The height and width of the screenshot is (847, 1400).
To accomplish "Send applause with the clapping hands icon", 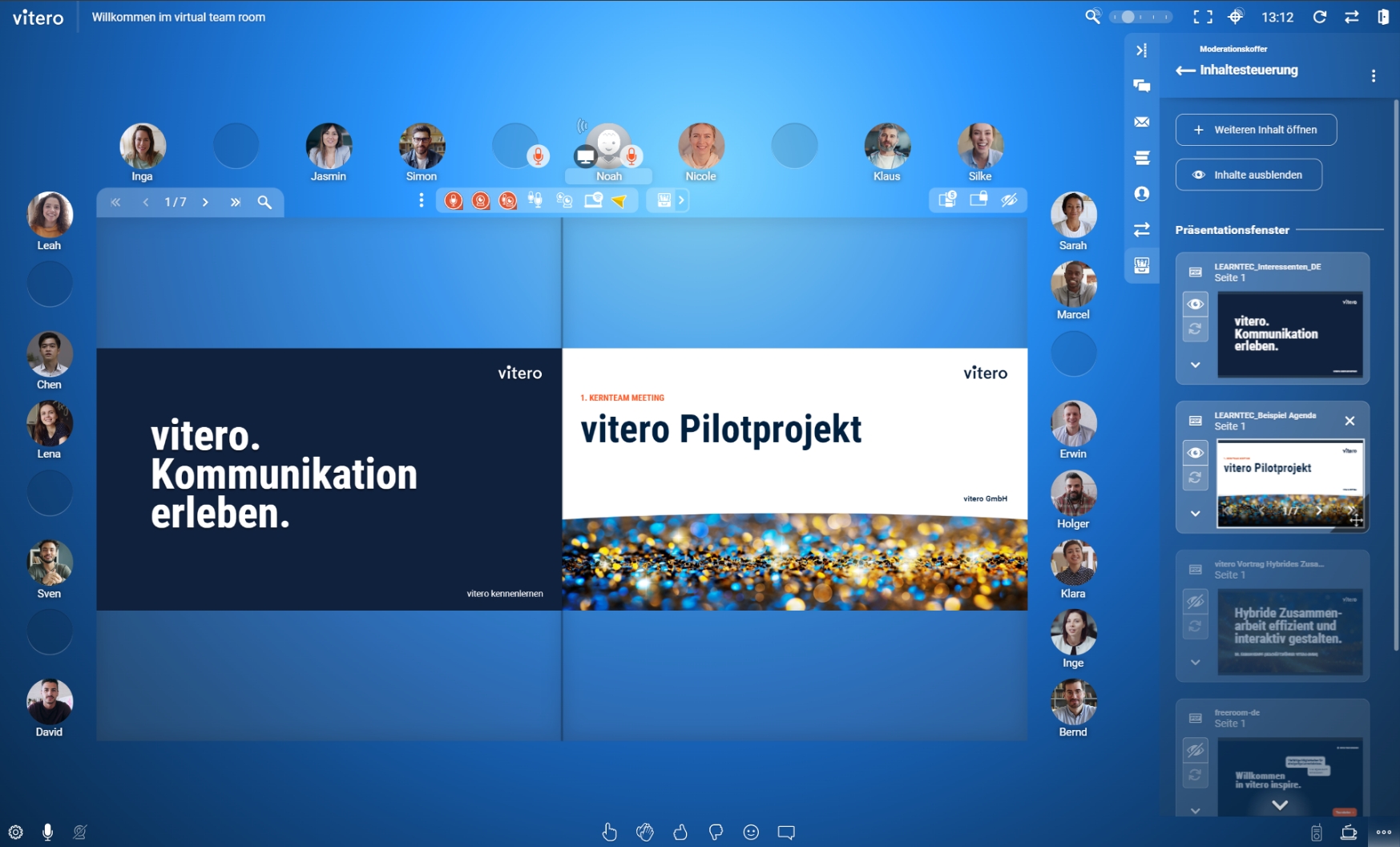I will tap(644, 832).
